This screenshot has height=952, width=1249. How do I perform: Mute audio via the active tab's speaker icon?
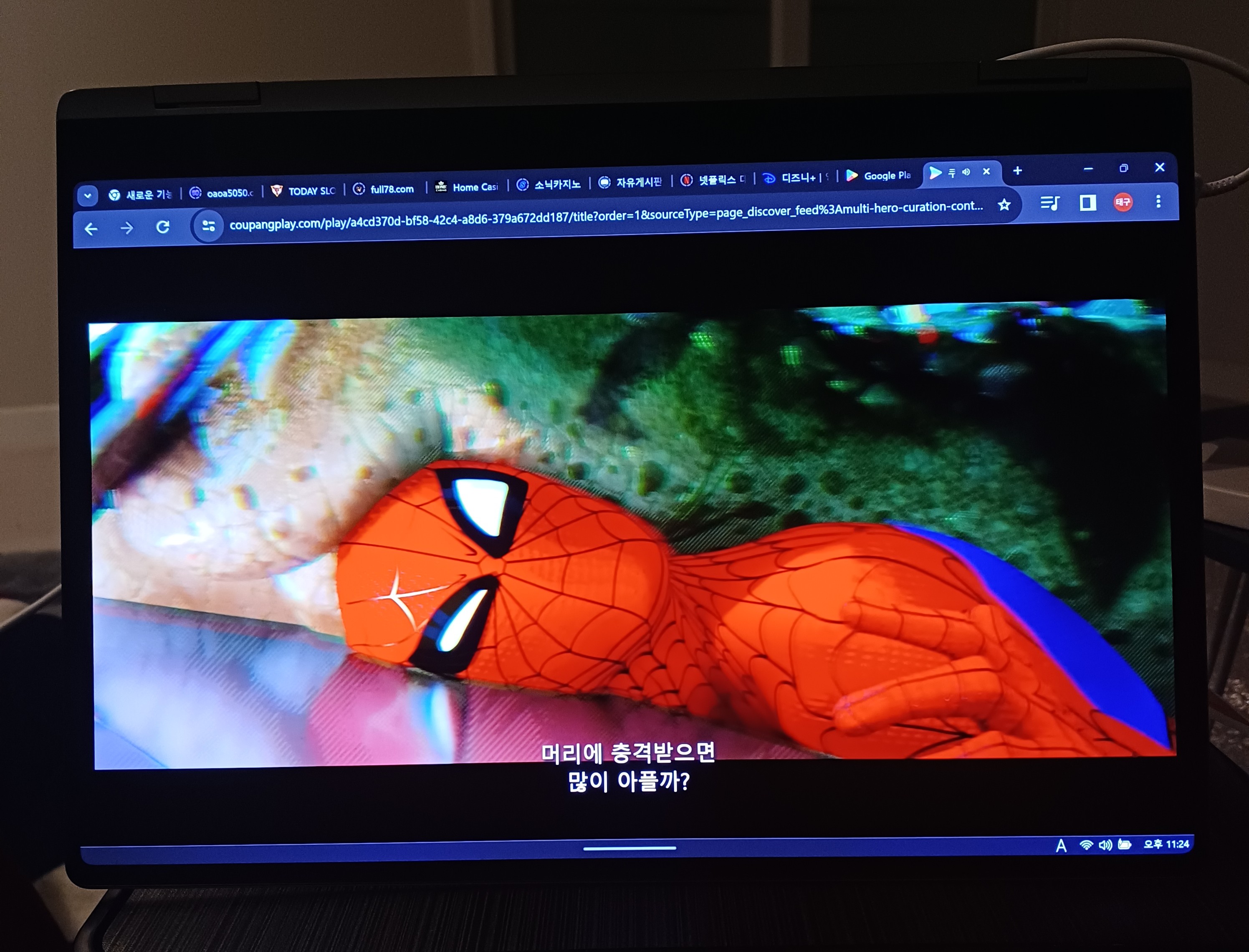coord(966,172)
